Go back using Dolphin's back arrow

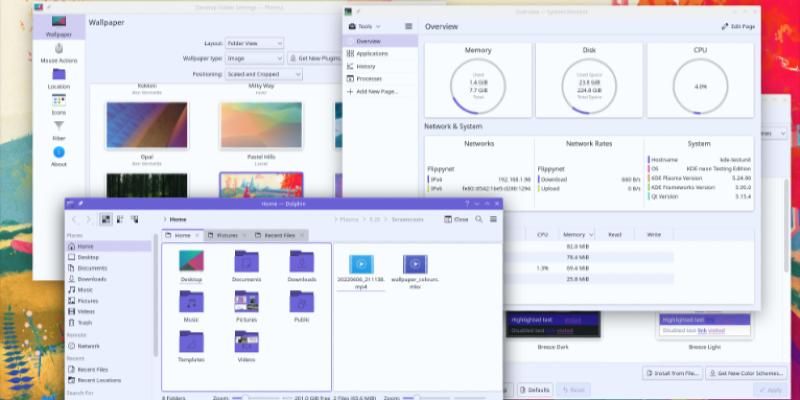coord(73,219)
